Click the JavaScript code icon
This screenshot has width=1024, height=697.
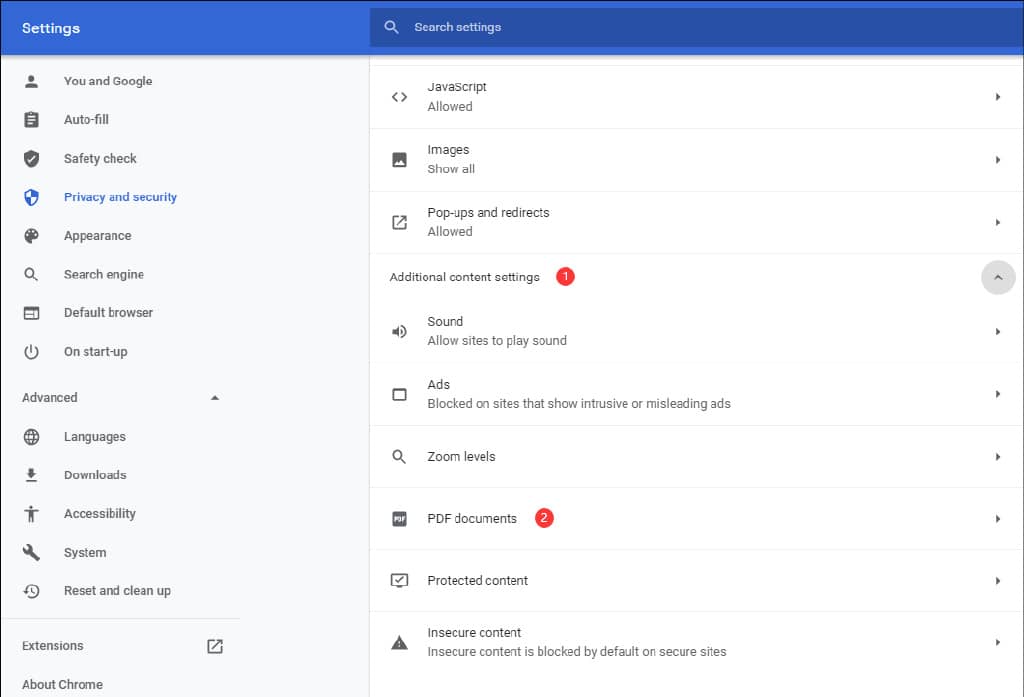[400, 96]
